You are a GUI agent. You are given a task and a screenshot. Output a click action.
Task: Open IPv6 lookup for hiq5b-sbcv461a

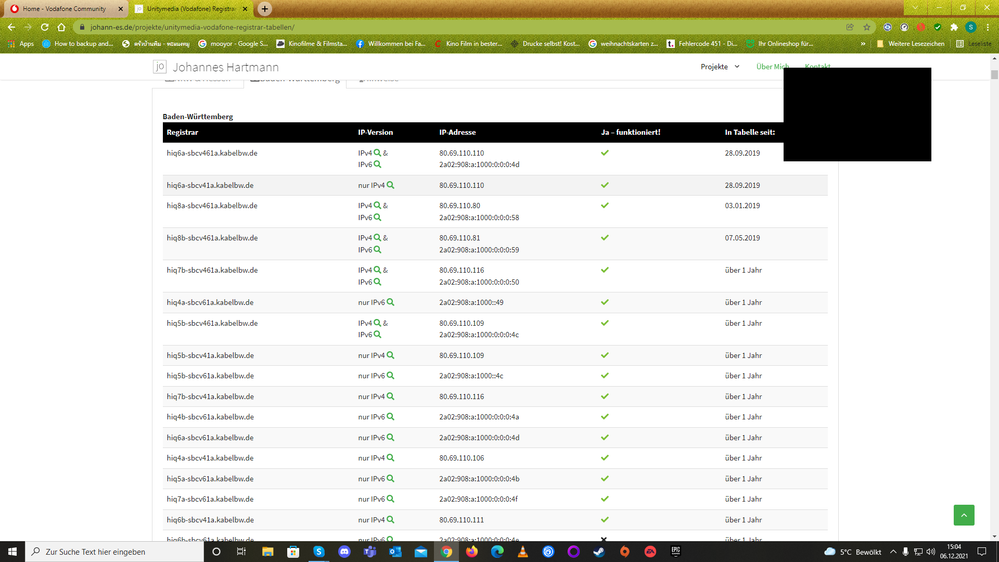click(377, 335)
